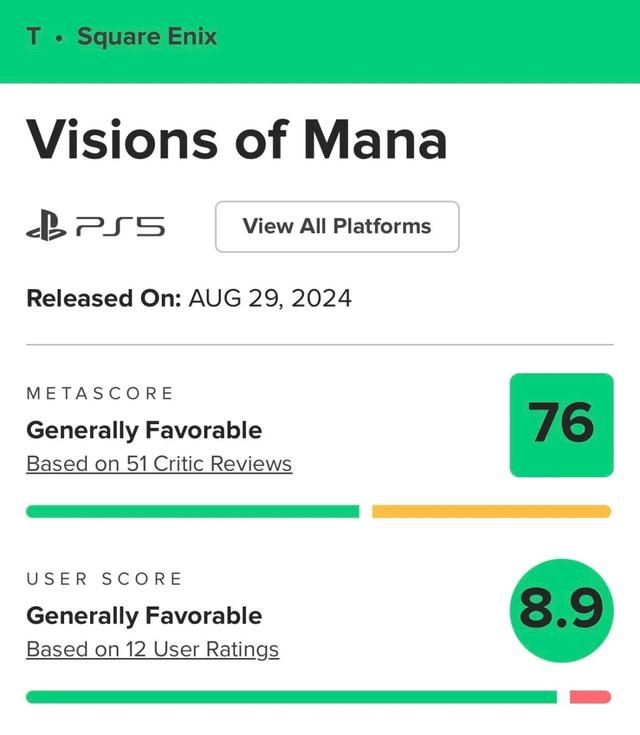Screen dimensions: 640x735
Task: Open the Based on 12 User Ratings link
Action: coord(152,649)
